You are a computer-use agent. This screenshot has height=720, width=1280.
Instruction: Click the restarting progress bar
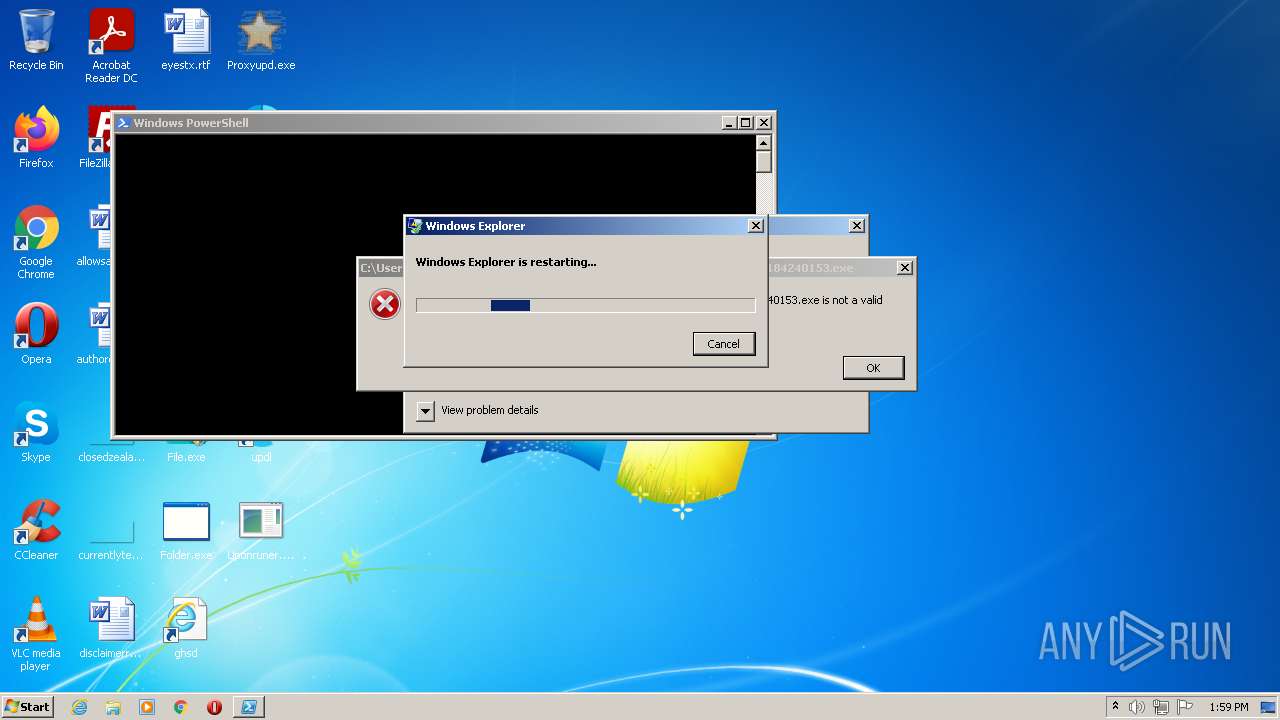pos(585,305)
